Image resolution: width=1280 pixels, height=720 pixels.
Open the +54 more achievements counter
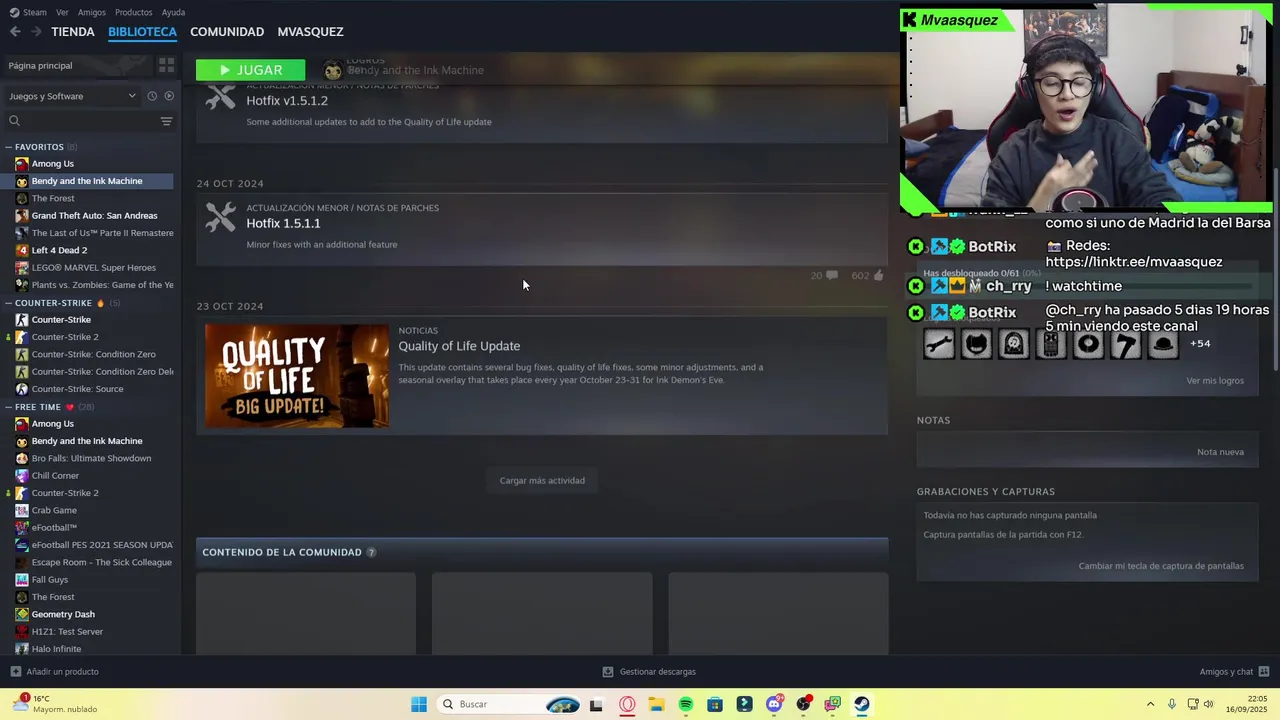point(1200,344)
